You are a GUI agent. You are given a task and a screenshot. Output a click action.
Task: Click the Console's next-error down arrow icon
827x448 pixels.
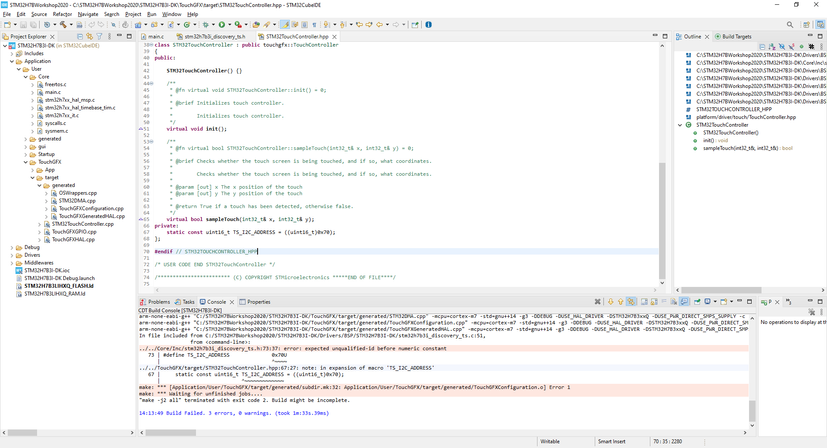[x=611, y=302]
